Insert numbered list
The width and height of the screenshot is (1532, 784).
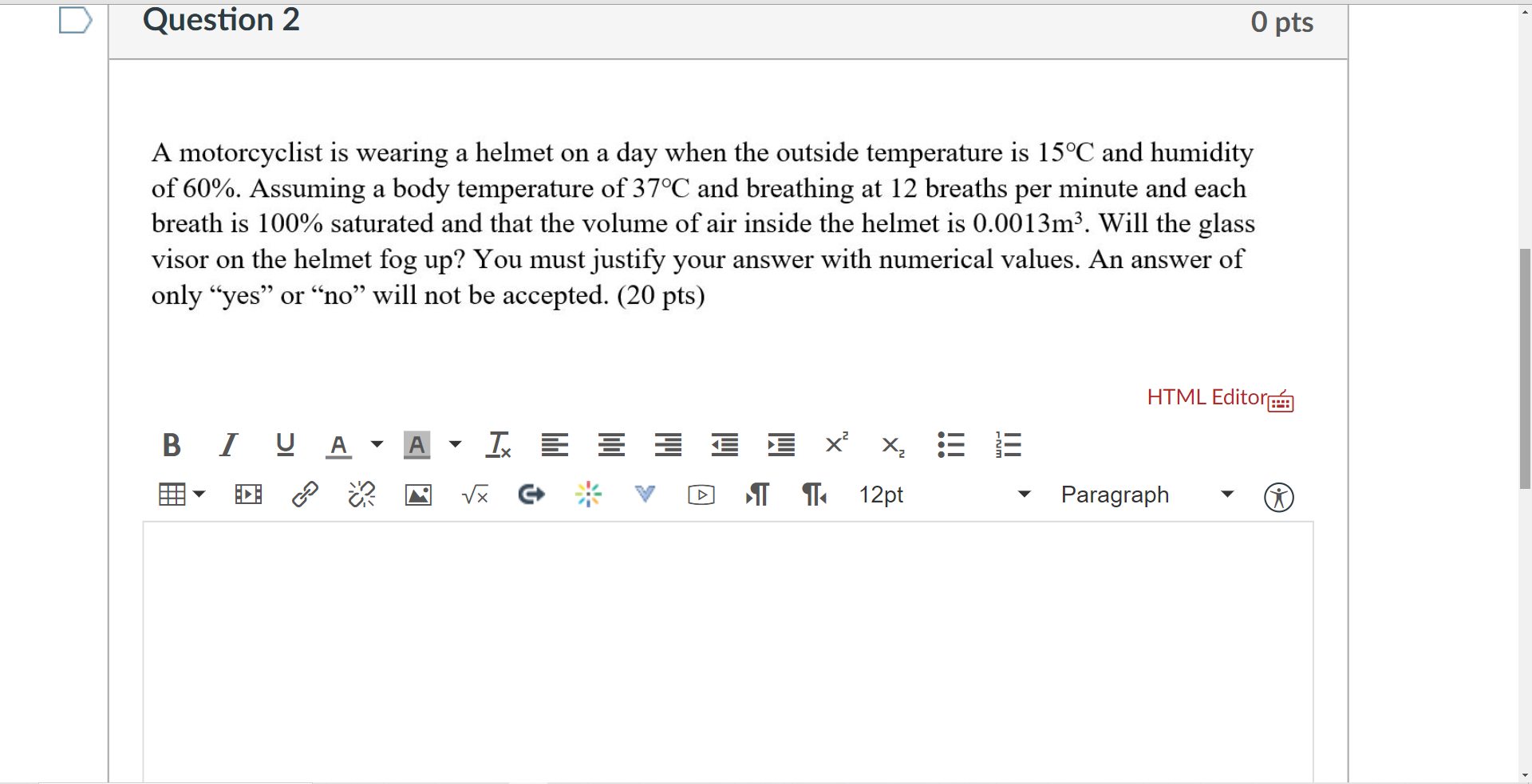1009,444
